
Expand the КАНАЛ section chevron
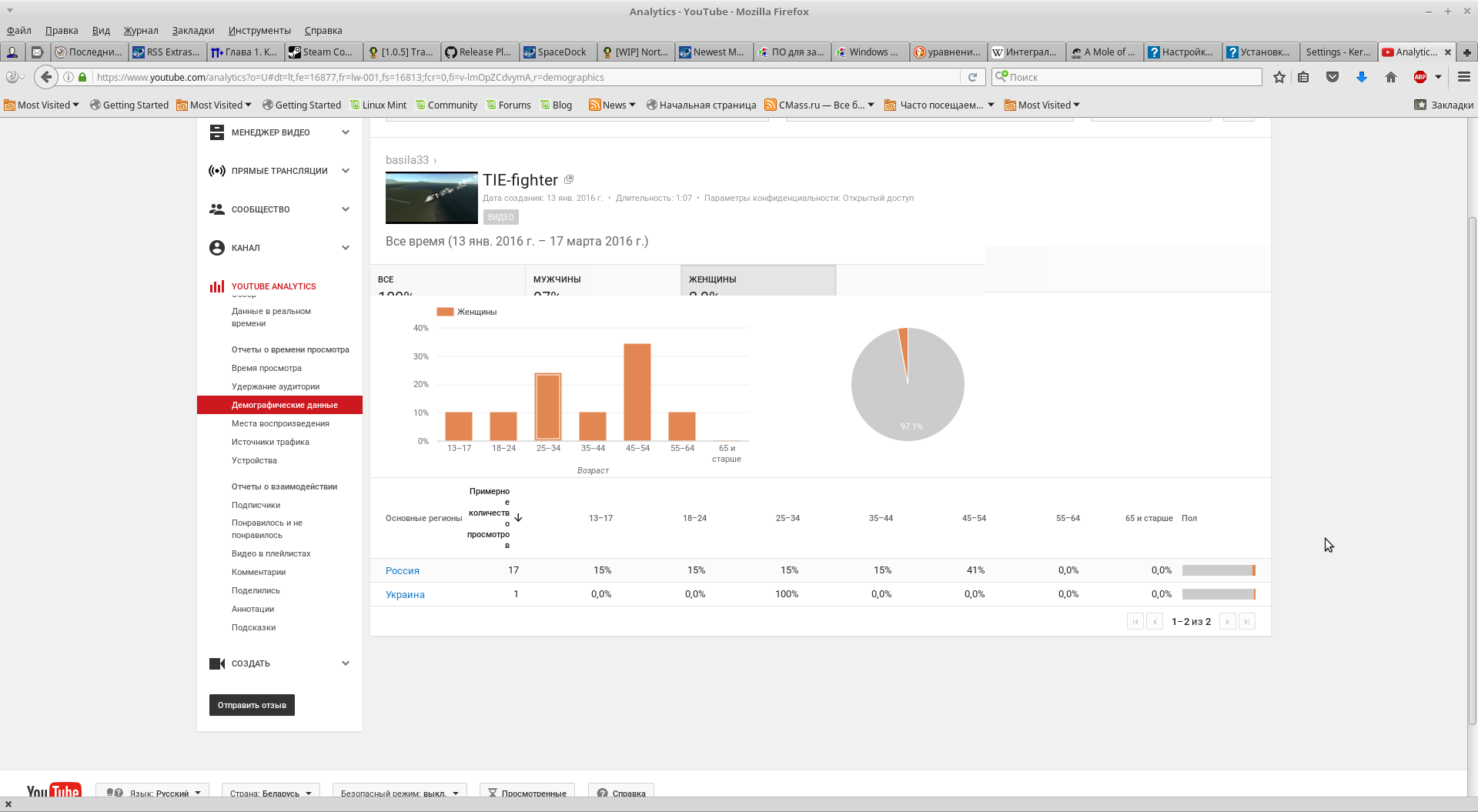coord(346,248)
